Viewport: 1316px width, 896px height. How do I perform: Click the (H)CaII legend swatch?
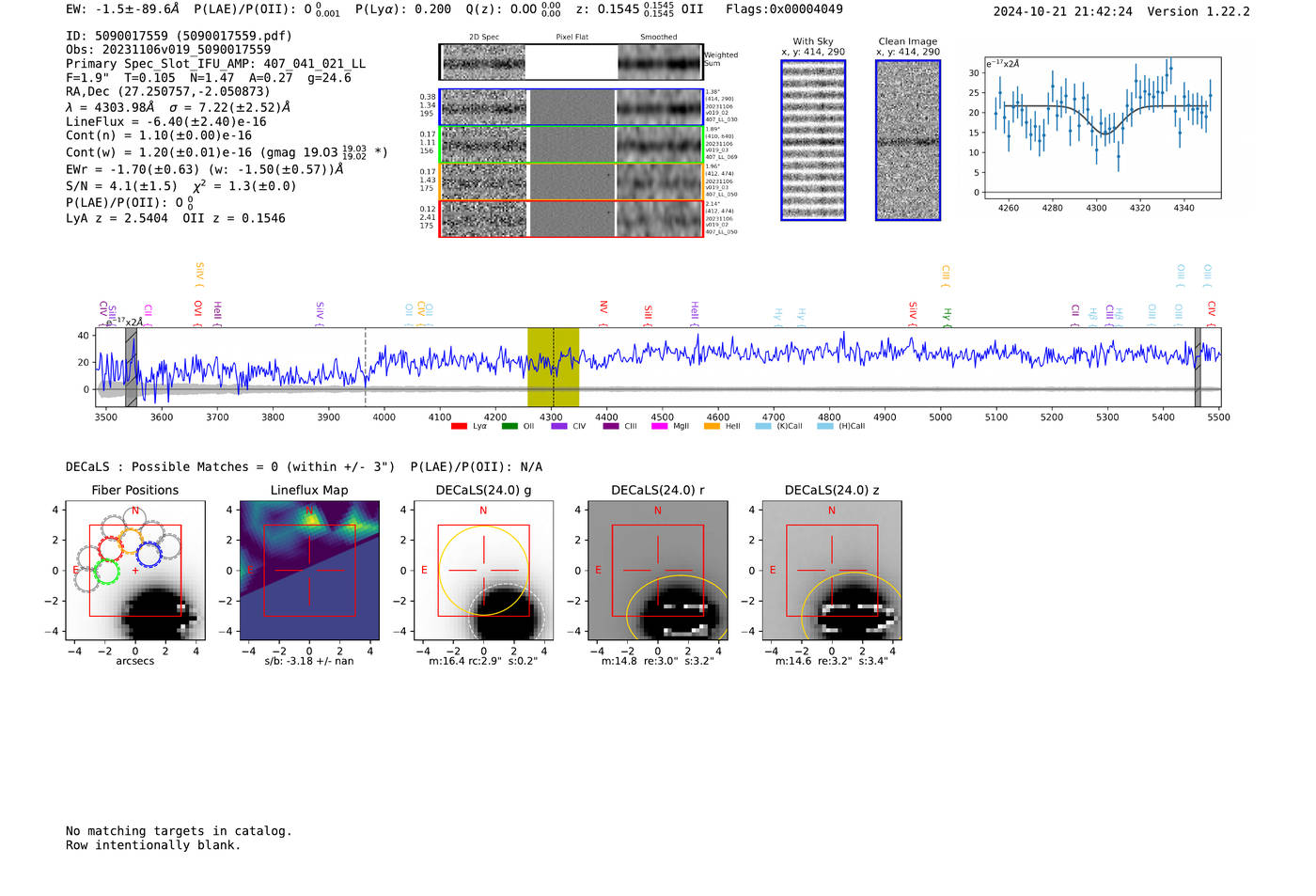coord(825,426)
